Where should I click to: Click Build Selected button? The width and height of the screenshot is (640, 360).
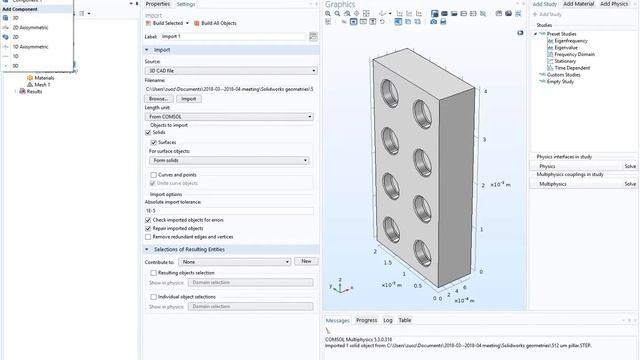[164, 23]
